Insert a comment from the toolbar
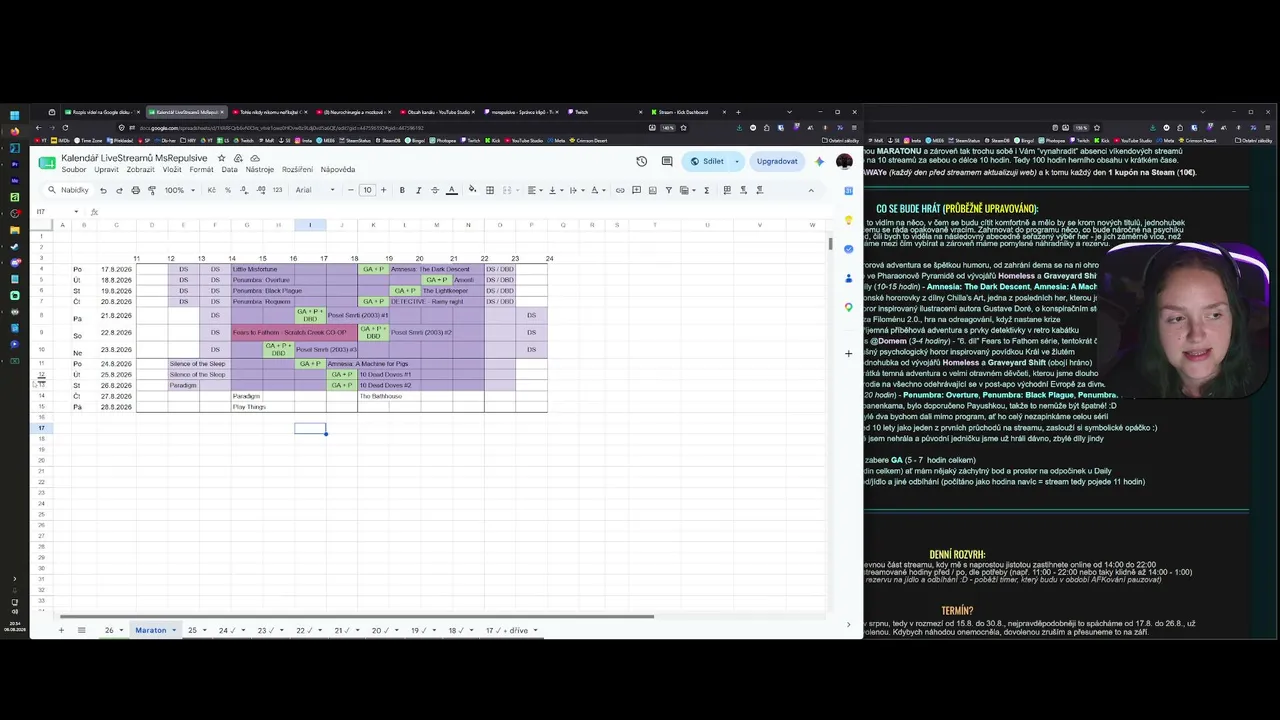Image resolution: width=1280 pixels, height=720 pixels. [636, 190]
